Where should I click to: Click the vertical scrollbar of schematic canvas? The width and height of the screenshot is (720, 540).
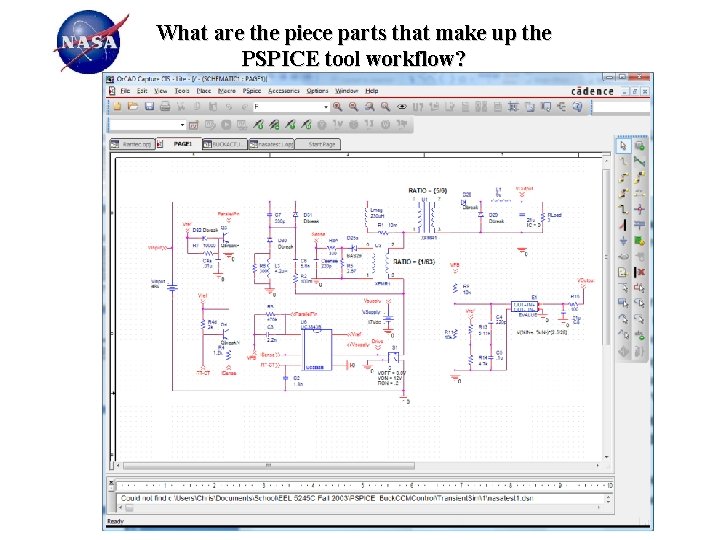607,257
